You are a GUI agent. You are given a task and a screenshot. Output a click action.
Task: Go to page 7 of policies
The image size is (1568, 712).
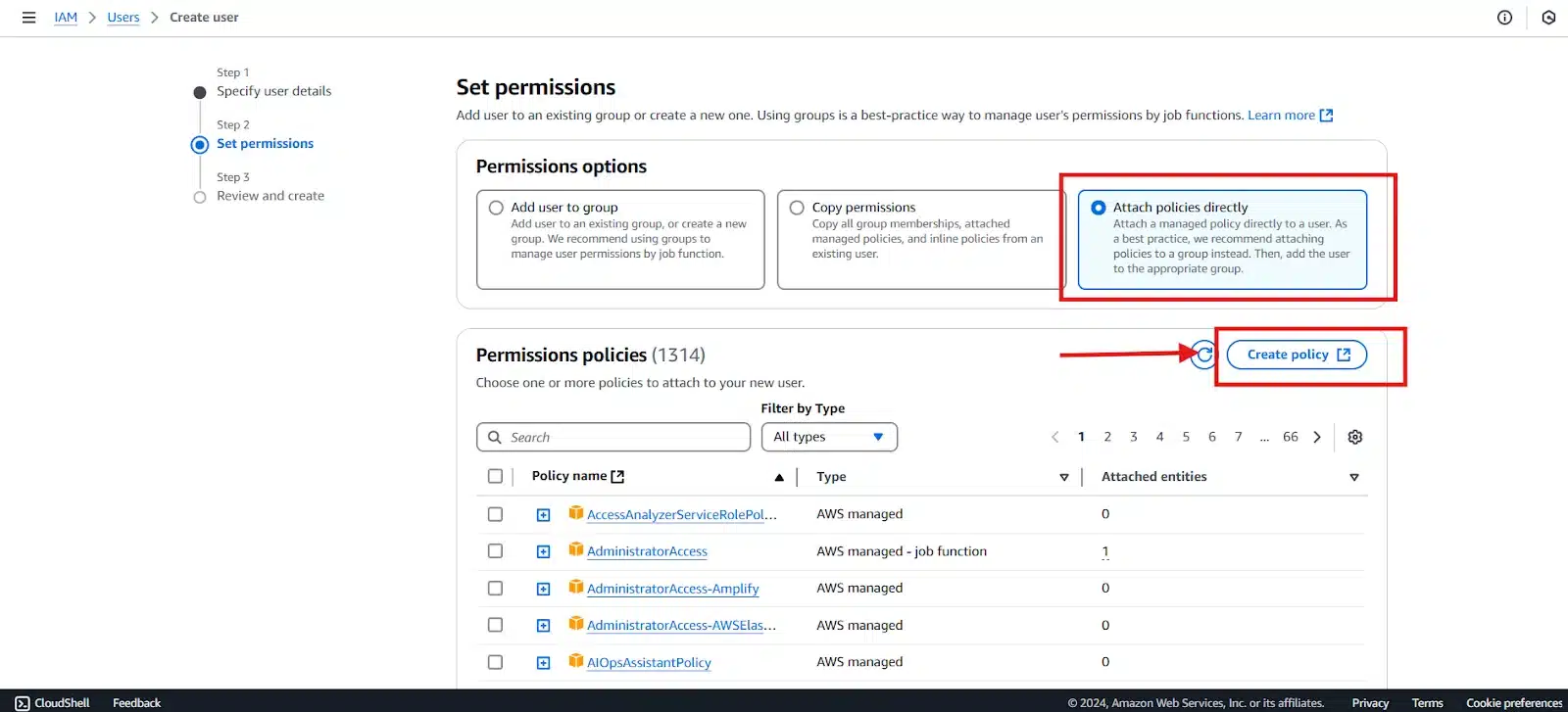click(1238, 437)
